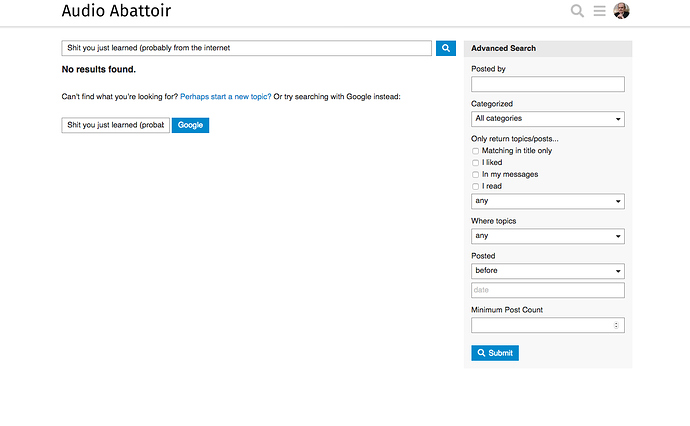Tick the In my messages checkbox

point(476,175)
